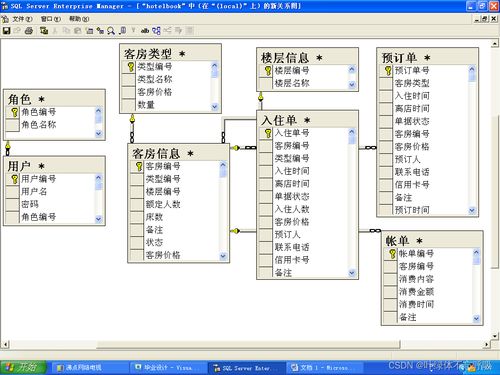The height and width of the screenshot is (375, 500).
Task: Click the Zoom magnifier toolbar icon
Action: click(111, 31)
